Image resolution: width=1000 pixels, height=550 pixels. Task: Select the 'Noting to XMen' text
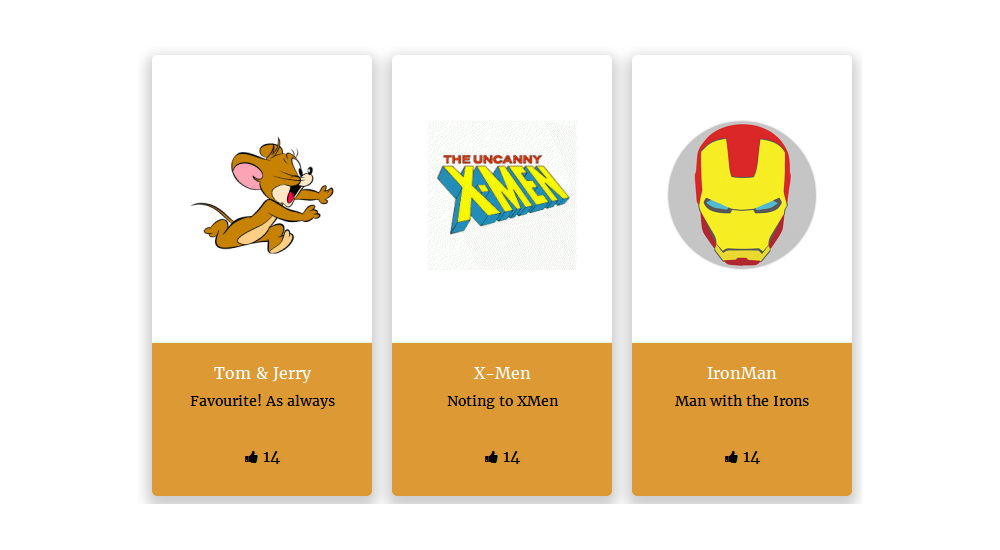(x=503, y=401)
